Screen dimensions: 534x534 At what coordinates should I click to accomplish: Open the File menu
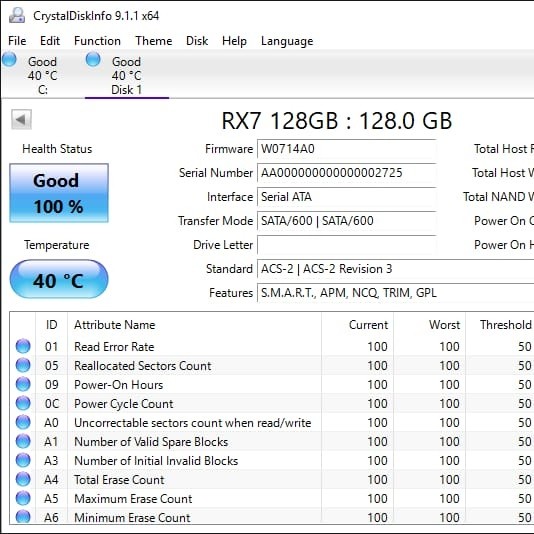(17, 41)
